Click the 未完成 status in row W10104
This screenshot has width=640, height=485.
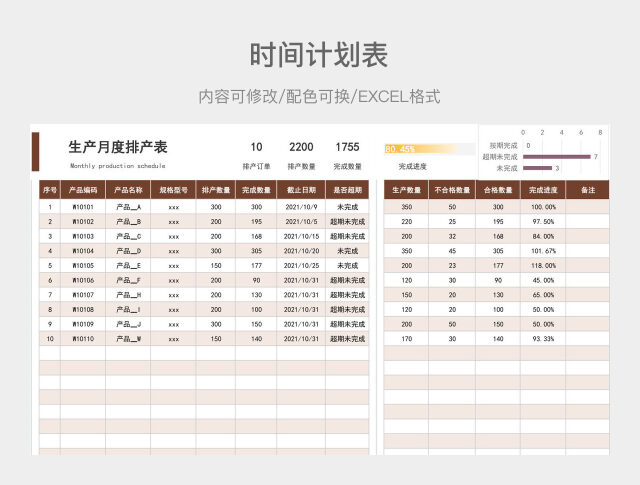pos(347,251)
